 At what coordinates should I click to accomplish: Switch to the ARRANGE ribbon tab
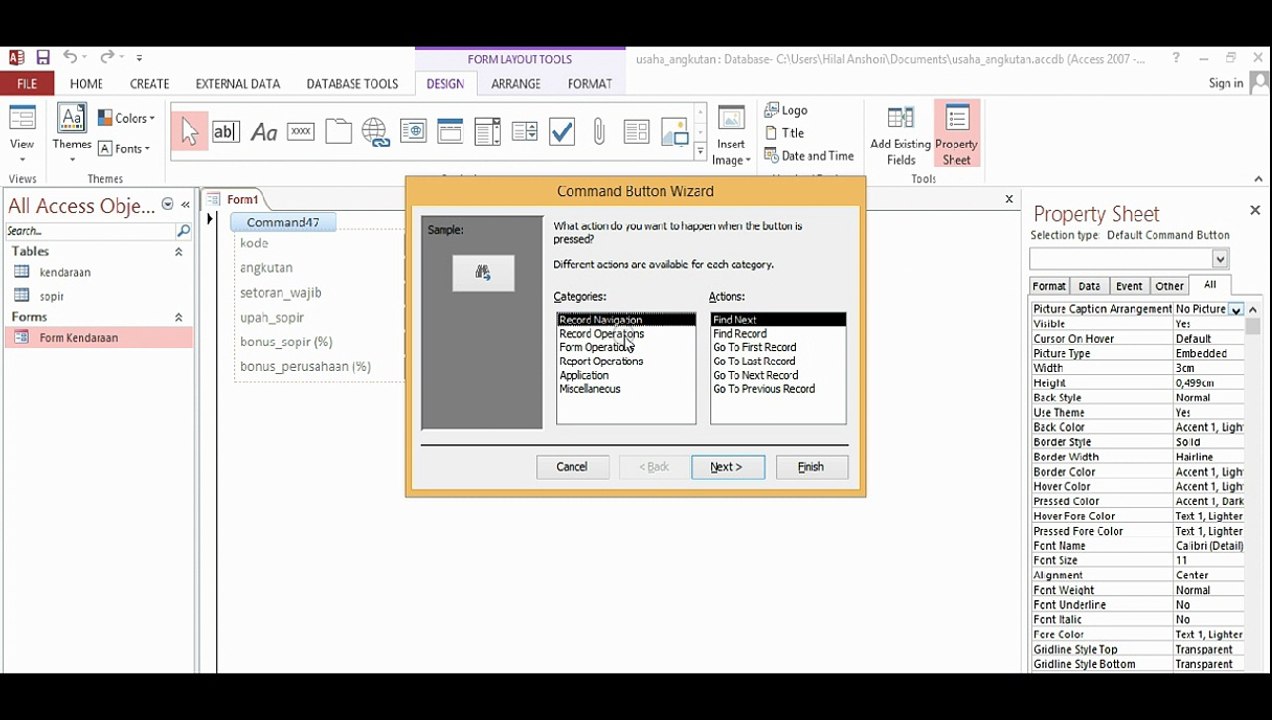(x=516, y=84)
